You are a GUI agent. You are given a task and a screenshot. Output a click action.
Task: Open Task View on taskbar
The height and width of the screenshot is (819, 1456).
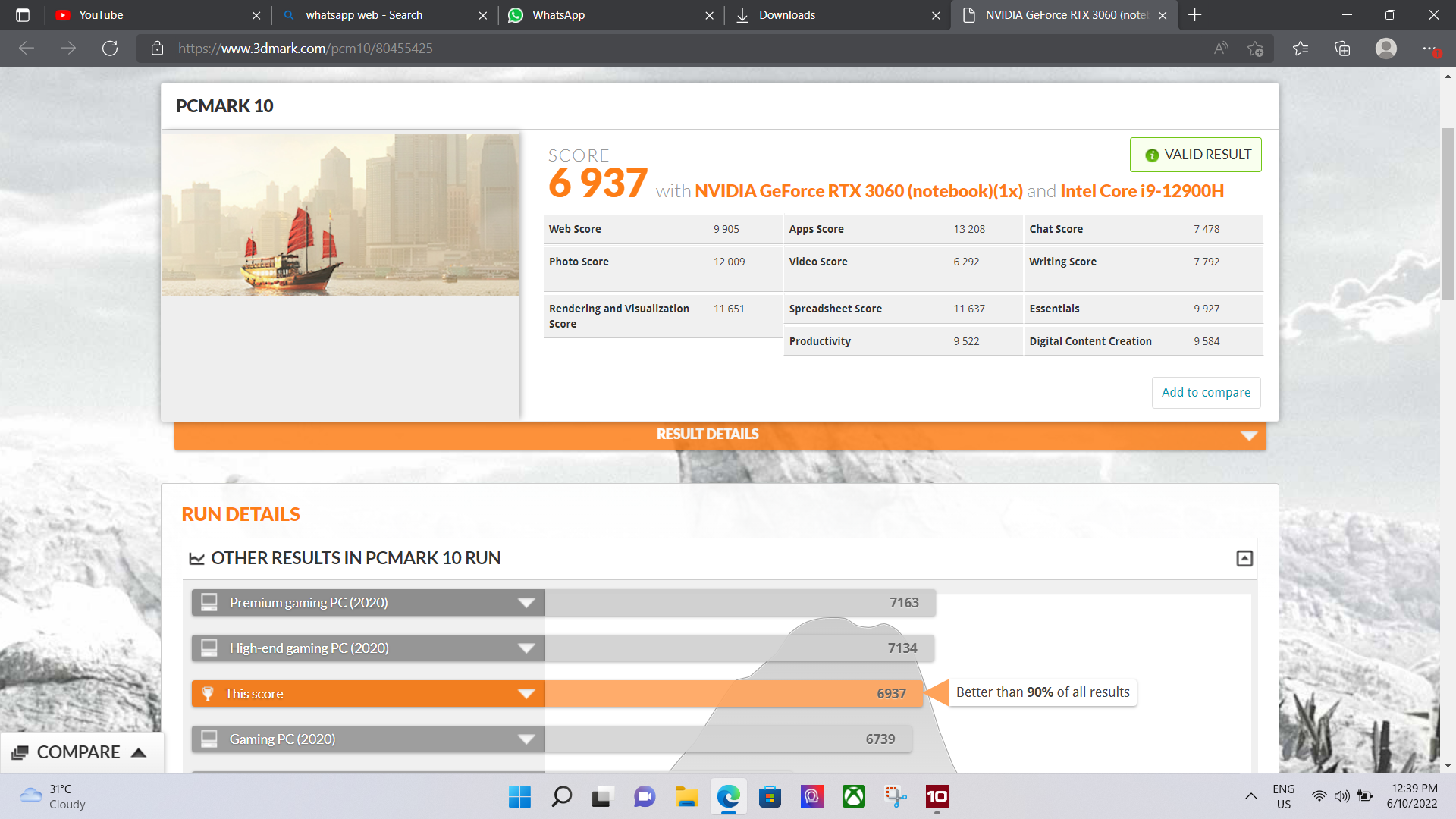click(x=601, y=796)
